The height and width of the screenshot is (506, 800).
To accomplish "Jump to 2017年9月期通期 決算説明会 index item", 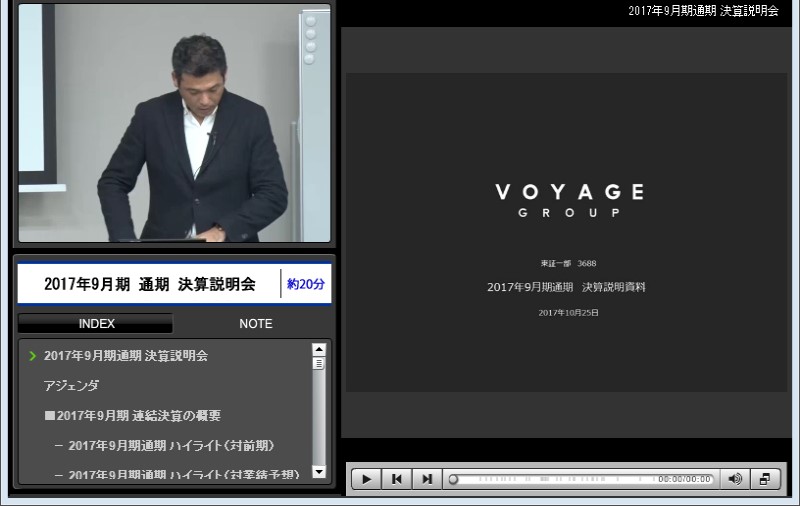I will (x=125, y=355).
